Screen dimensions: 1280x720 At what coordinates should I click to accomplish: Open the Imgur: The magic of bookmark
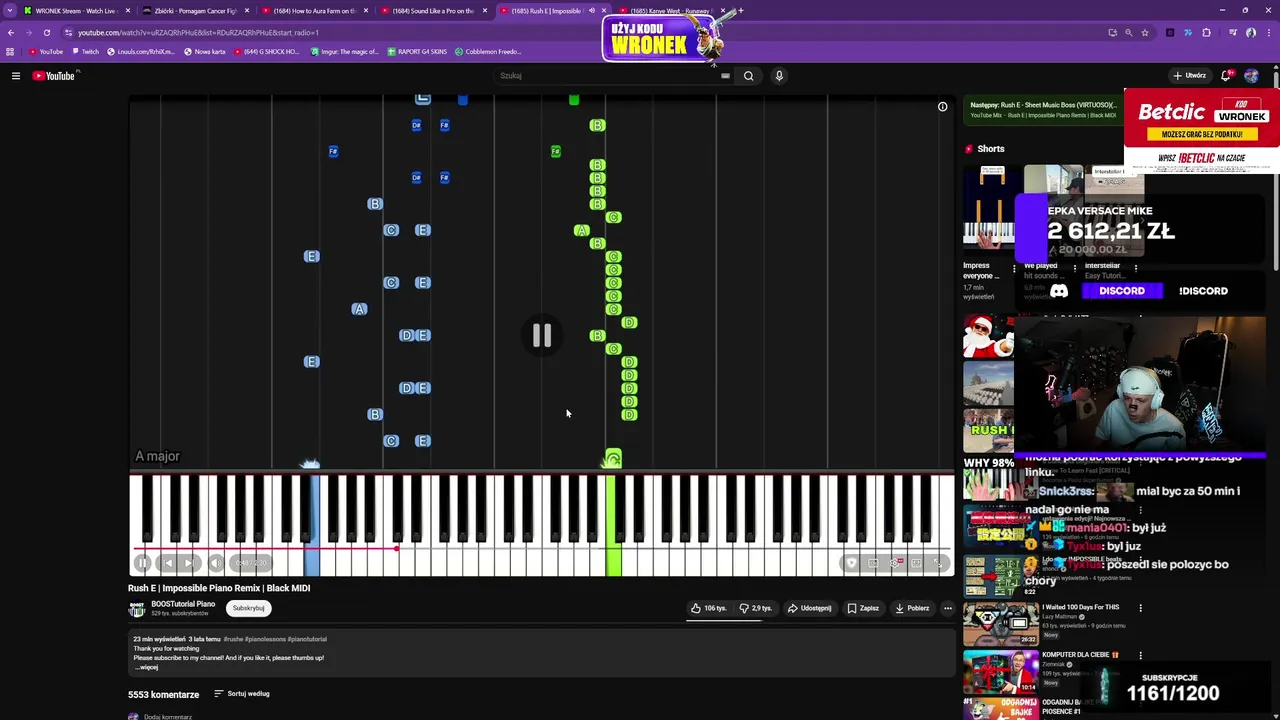point(346,52)
